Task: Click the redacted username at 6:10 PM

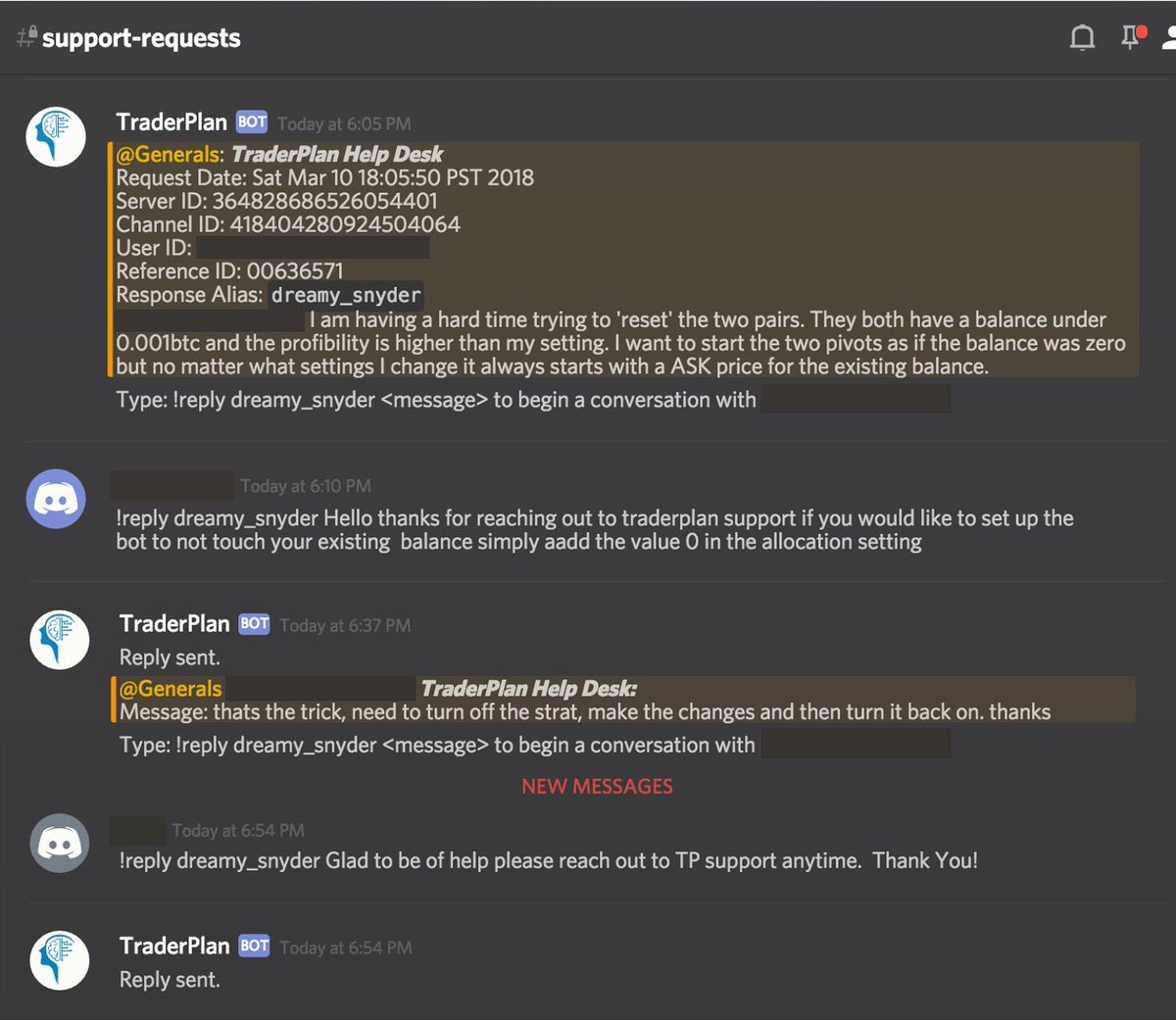Action: click(x=171, y=485)
